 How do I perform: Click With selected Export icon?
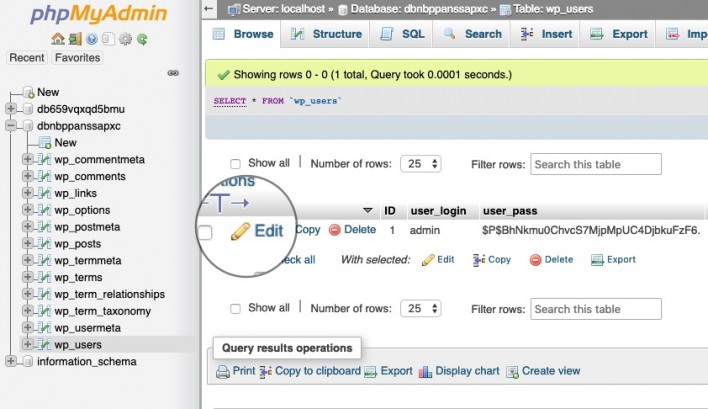(x=597, y=260)
